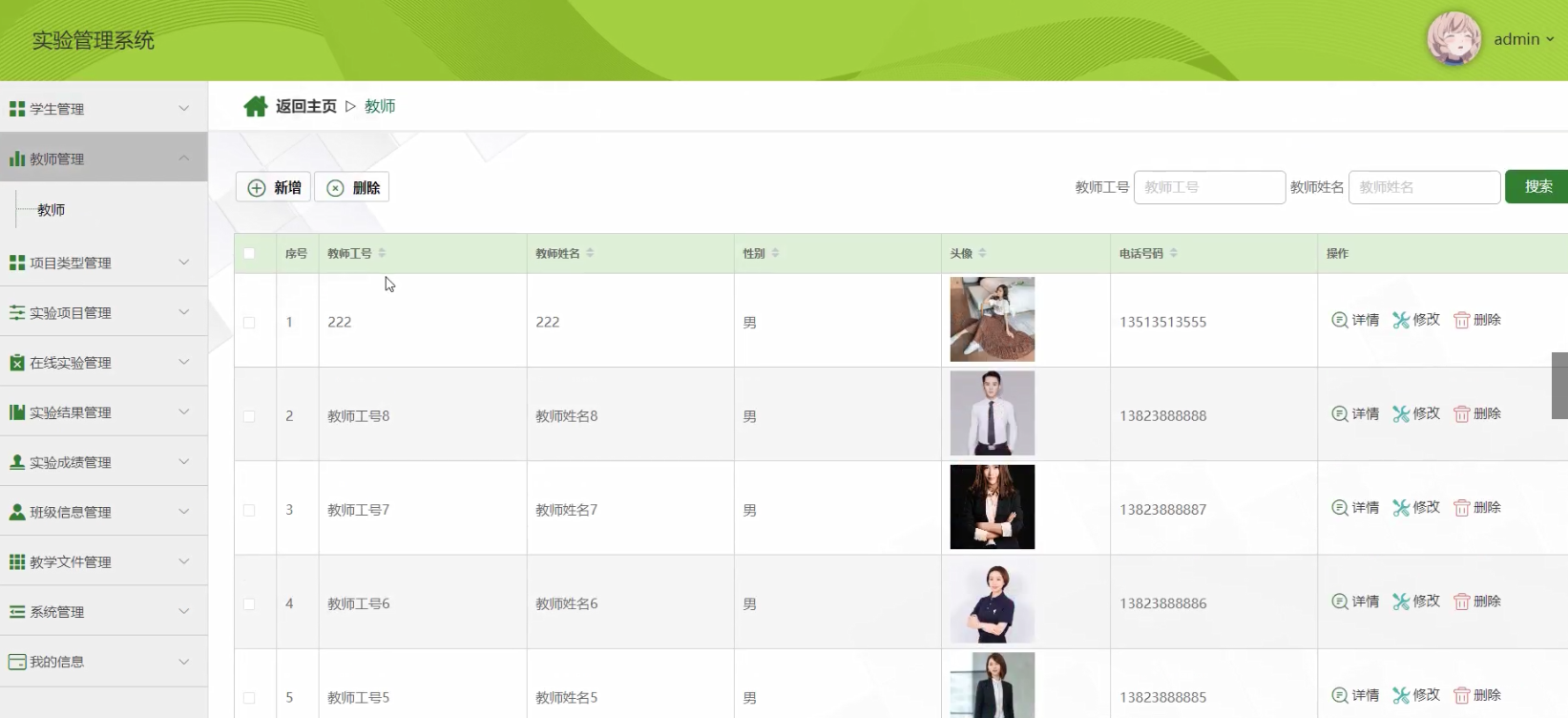
Task: Sort by 教师工号 column arrows
Action: (x=382, y=253)
